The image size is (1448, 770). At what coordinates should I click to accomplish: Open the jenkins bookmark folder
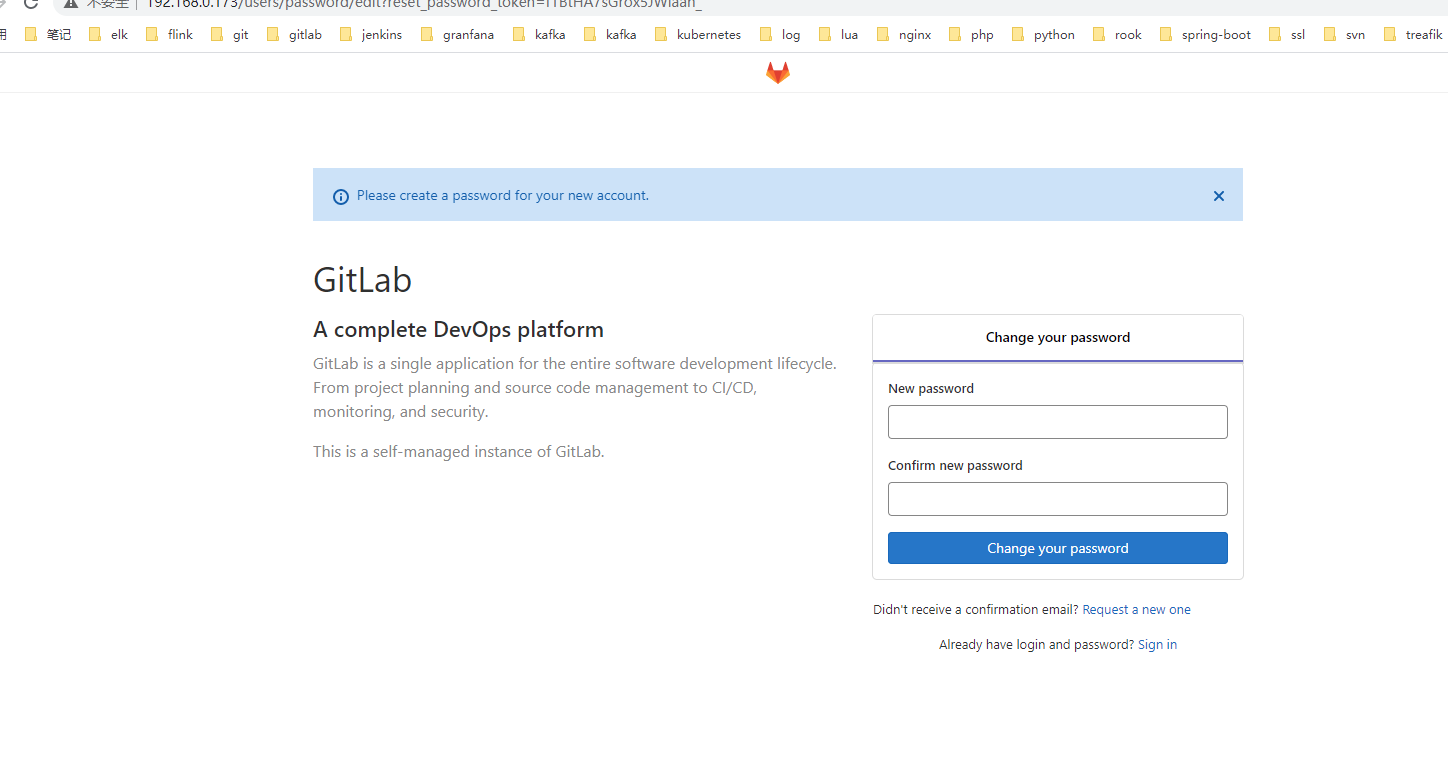tap(371, 35)
